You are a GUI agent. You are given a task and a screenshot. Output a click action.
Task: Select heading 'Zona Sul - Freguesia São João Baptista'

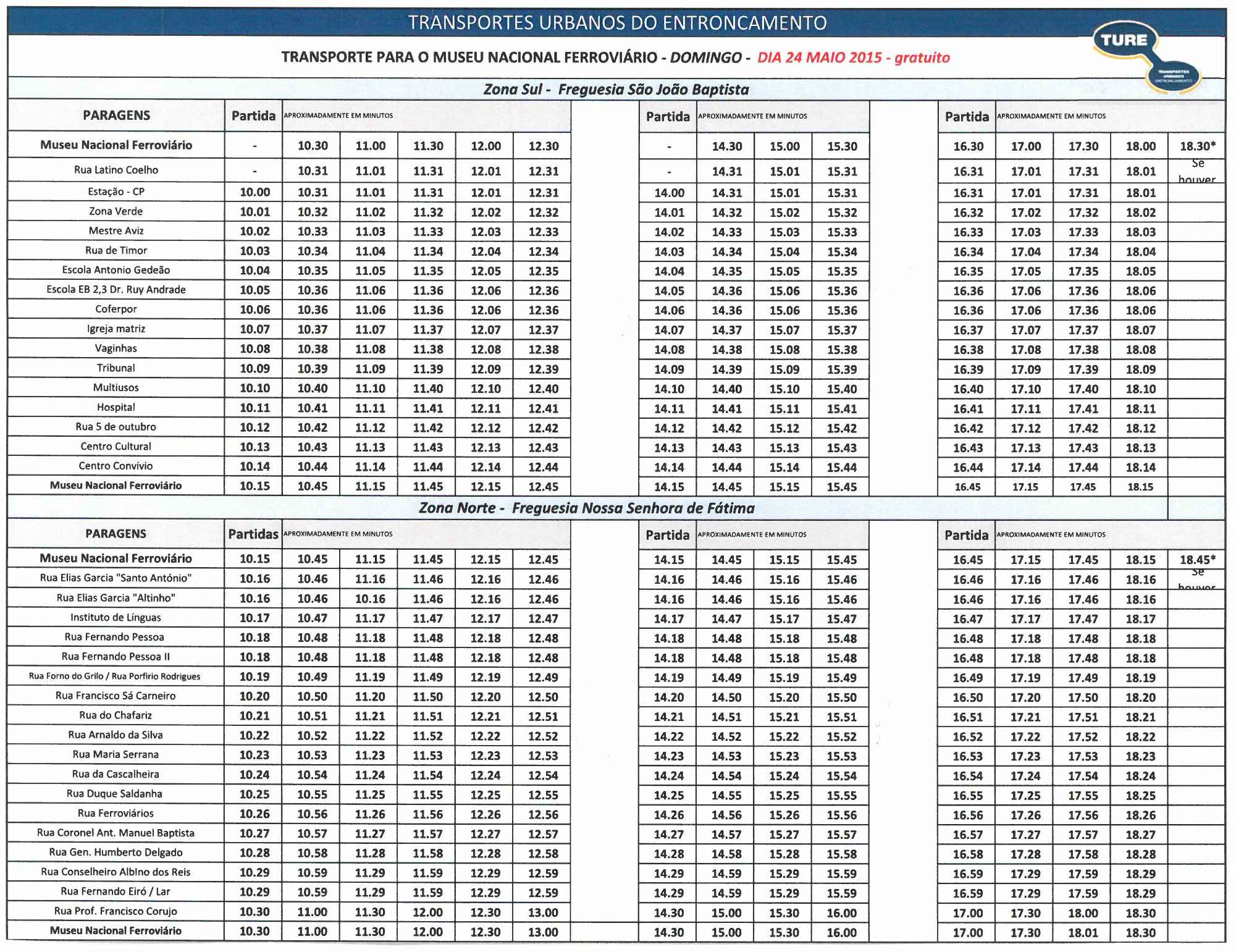tap(616, 90)
